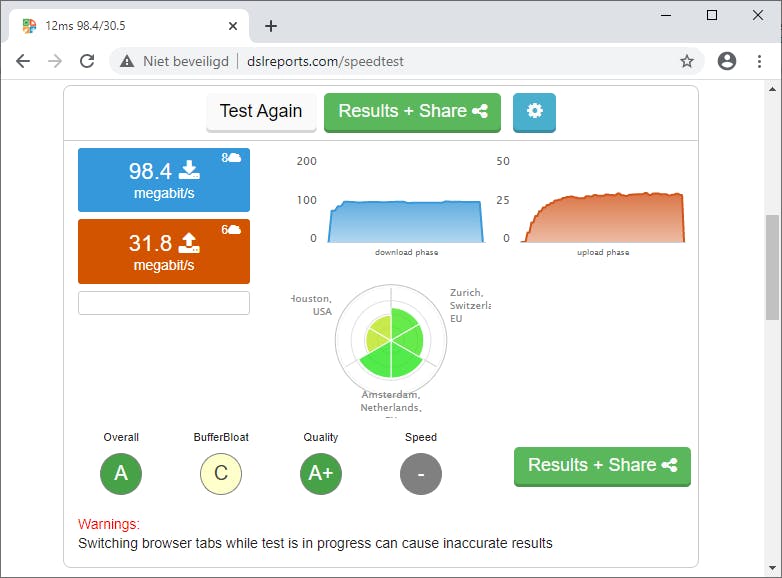This screenshot has height=578, width=782.
Task: Click the Quality label text
Action: [321, 437]
